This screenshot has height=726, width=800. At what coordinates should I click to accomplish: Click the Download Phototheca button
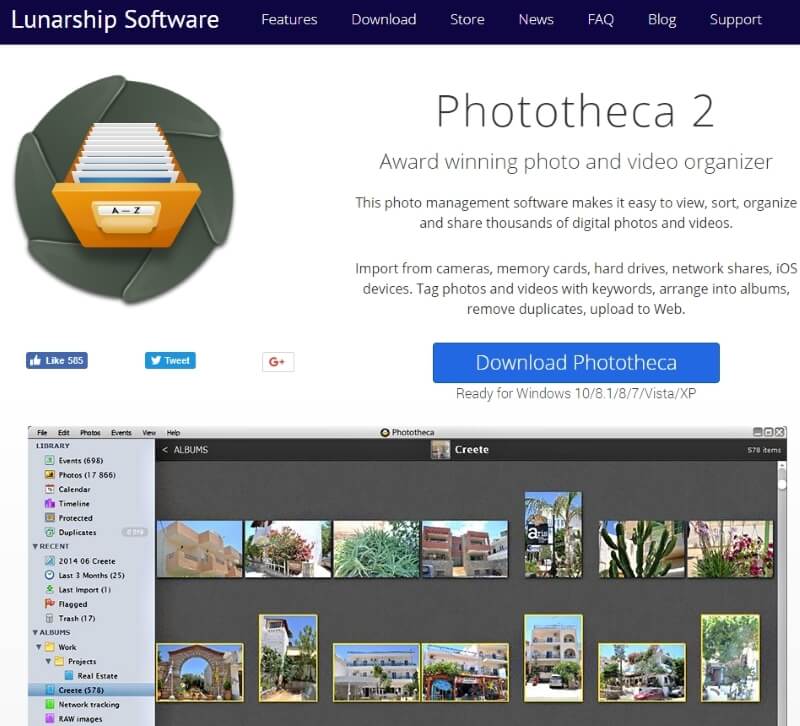click(576, 363)
